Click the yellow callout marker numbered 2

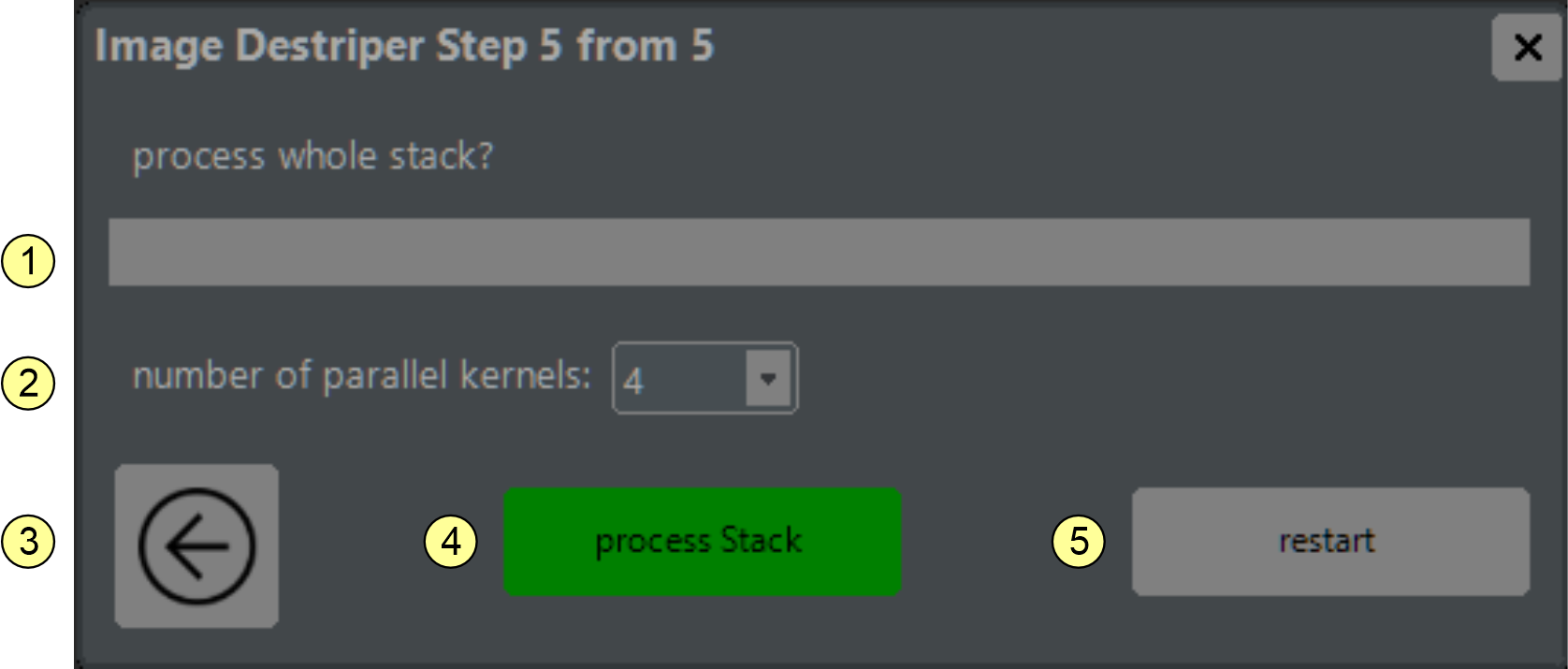click(29, 384)
